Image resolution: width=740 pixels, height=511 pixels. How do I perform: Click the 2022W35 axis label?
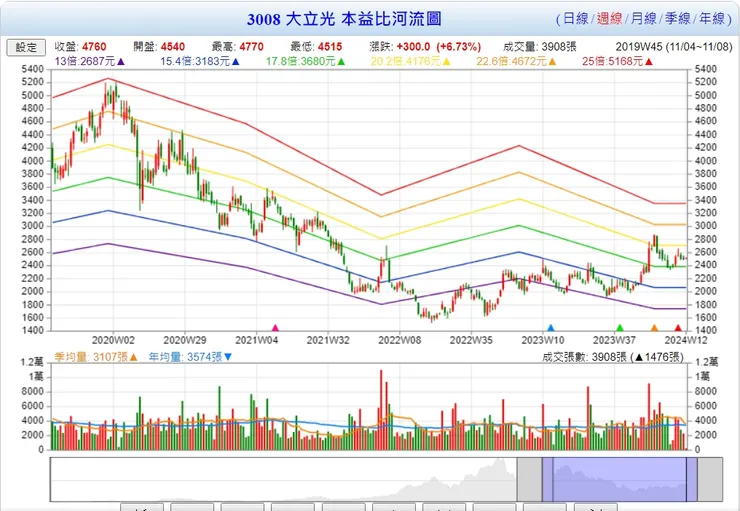click(471, 340)
